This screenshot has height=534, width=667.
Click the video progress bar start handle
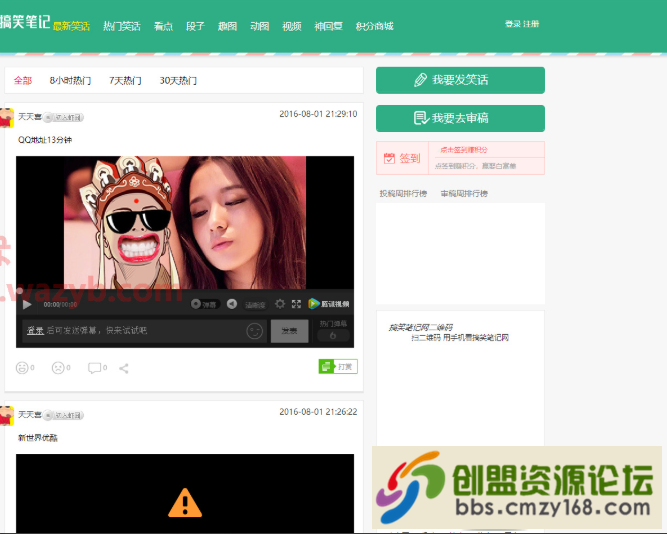click(20, 291)
